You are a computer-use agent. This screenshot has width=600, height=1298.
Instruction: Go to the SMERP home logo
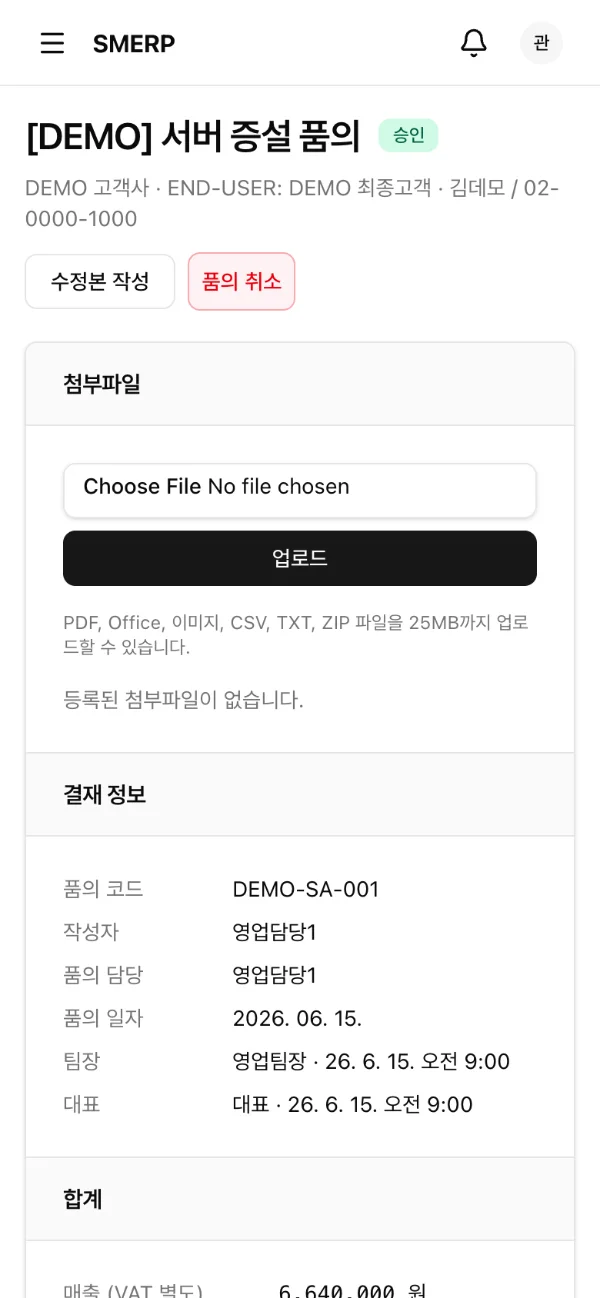click(x=134, y=43)
